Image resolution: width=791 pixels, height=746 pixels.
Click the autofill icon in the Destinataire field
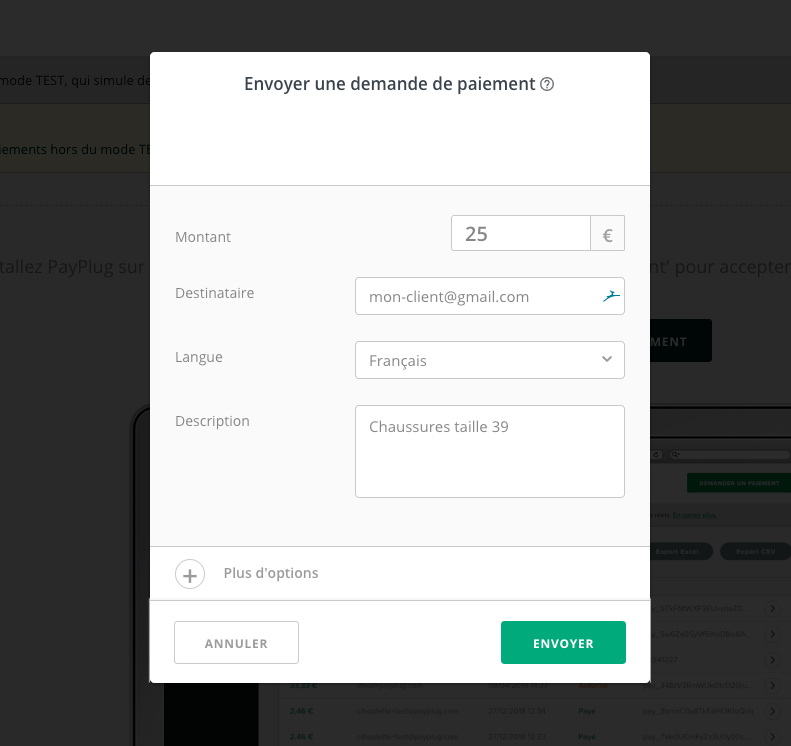click(x=610, y=296)
